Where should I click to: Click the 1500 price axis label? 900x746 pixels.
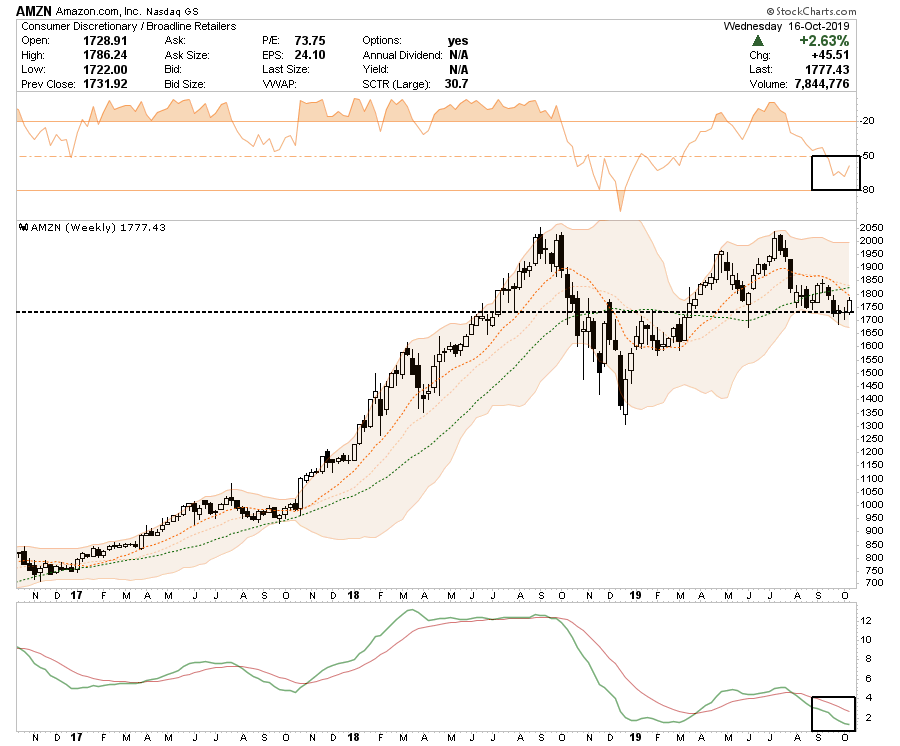coord(871,373)
